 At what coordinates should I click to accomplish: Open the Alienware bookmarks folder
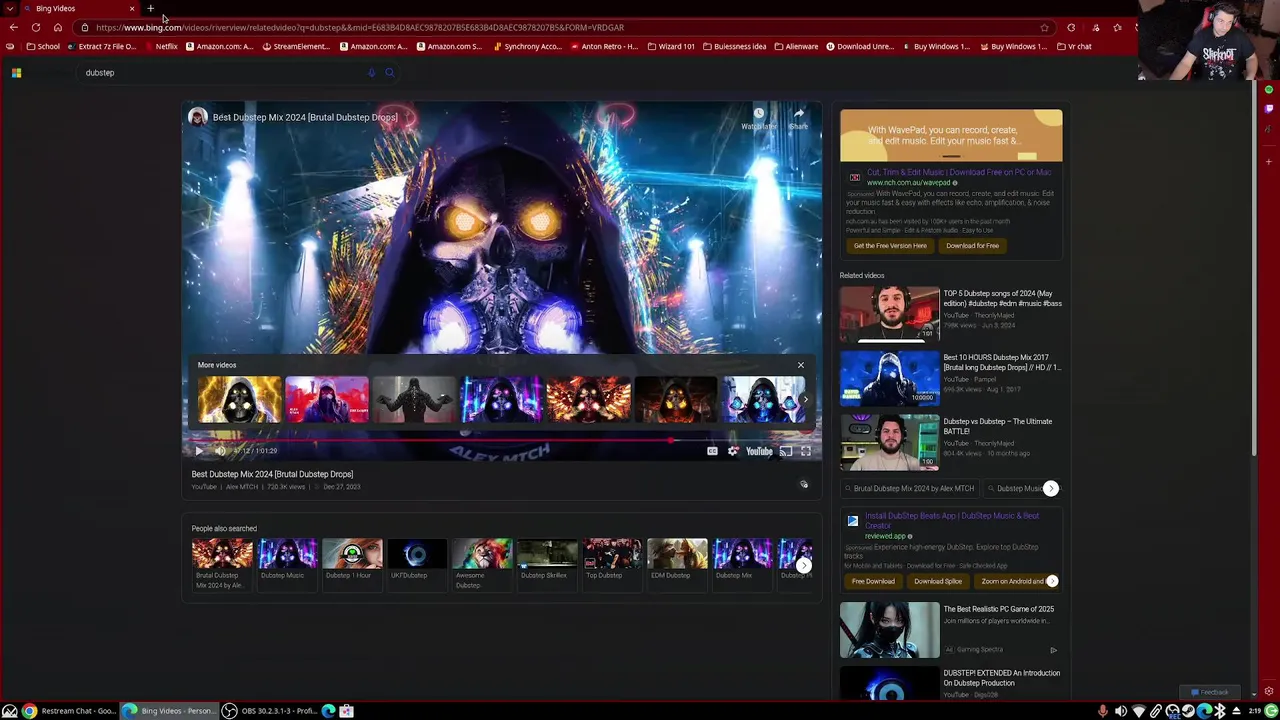(x=796, y=46)
